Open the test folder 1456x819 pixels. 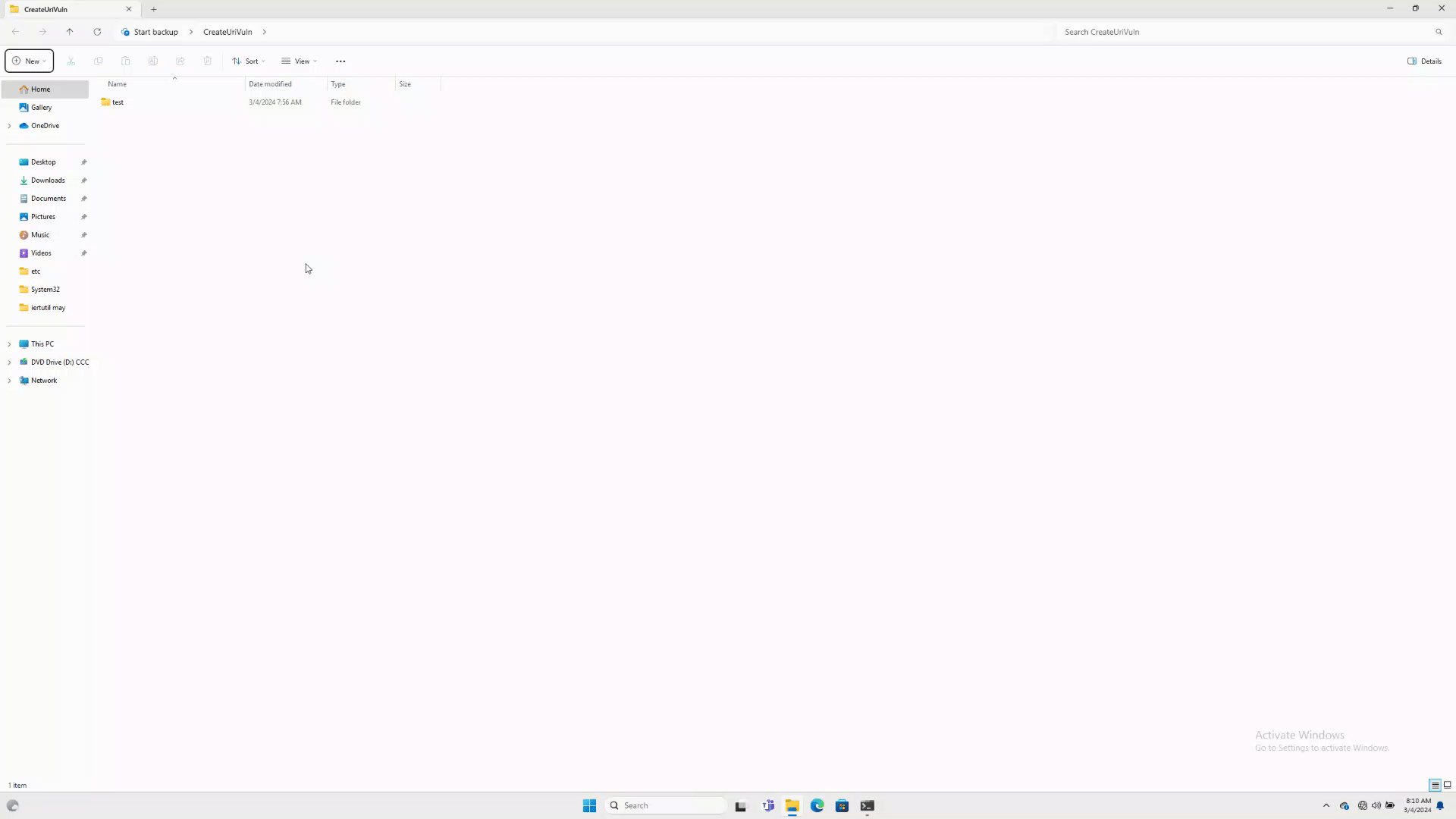118,102
